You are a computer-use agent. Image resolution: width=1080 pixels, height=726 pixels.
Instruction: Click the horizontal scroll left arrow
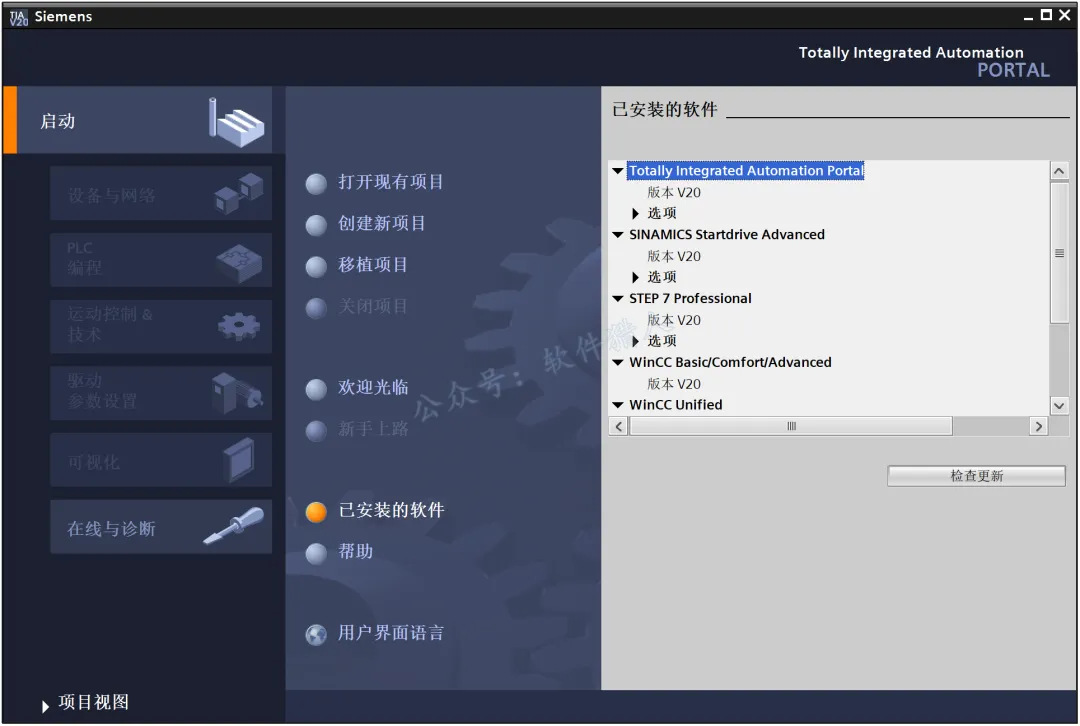pyautogui.click(x=619, y=426)
